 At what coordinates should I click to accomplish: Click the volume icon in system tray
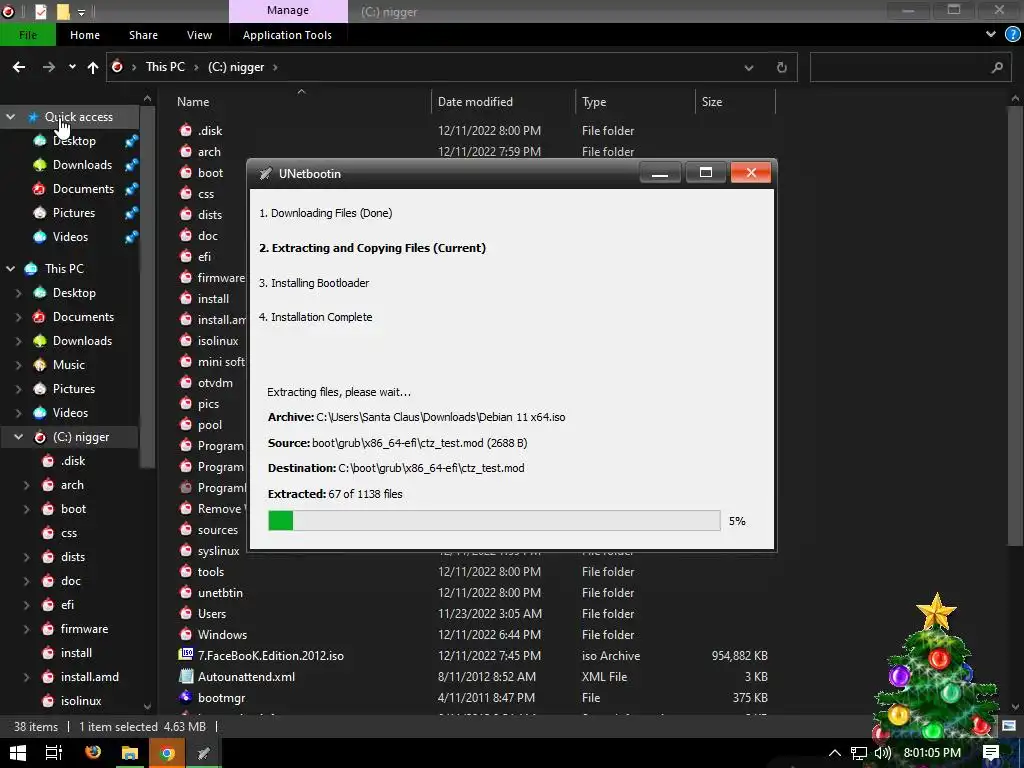(x=882, y=753)
